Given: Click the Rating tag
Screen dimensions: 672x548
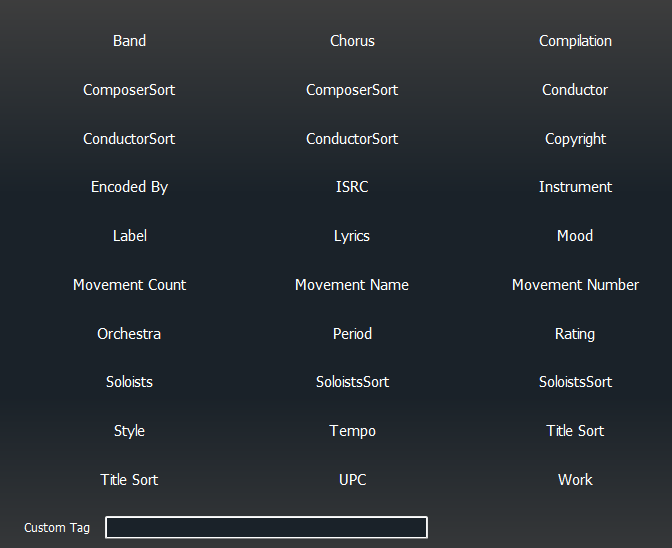Looking at the screenshot, I should (x=575, y=334).
